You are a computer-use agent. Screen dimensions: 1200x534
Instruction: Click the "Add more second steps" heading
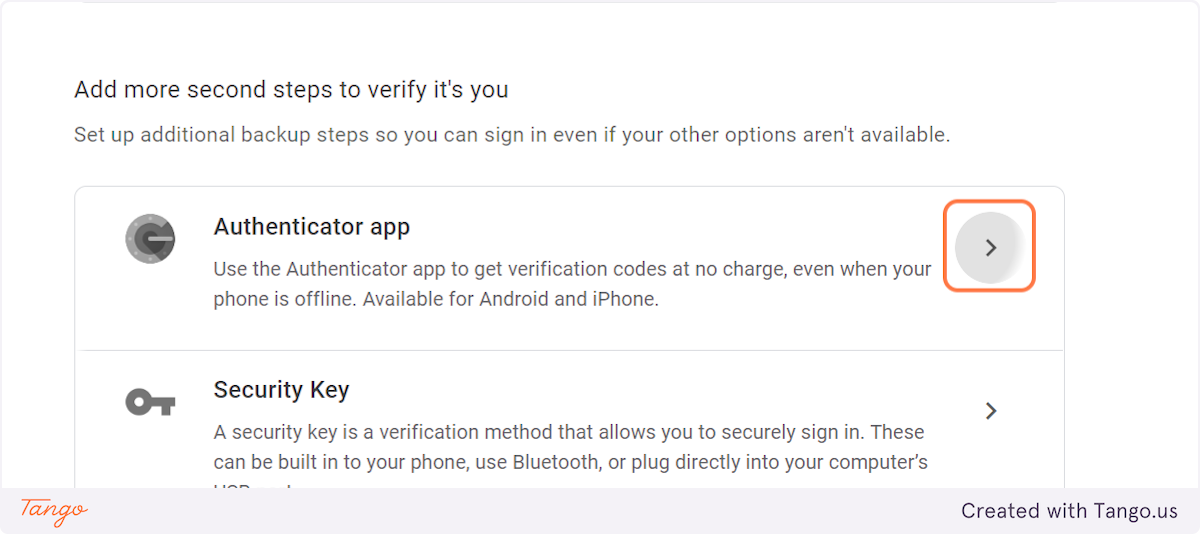click(291, 90)
